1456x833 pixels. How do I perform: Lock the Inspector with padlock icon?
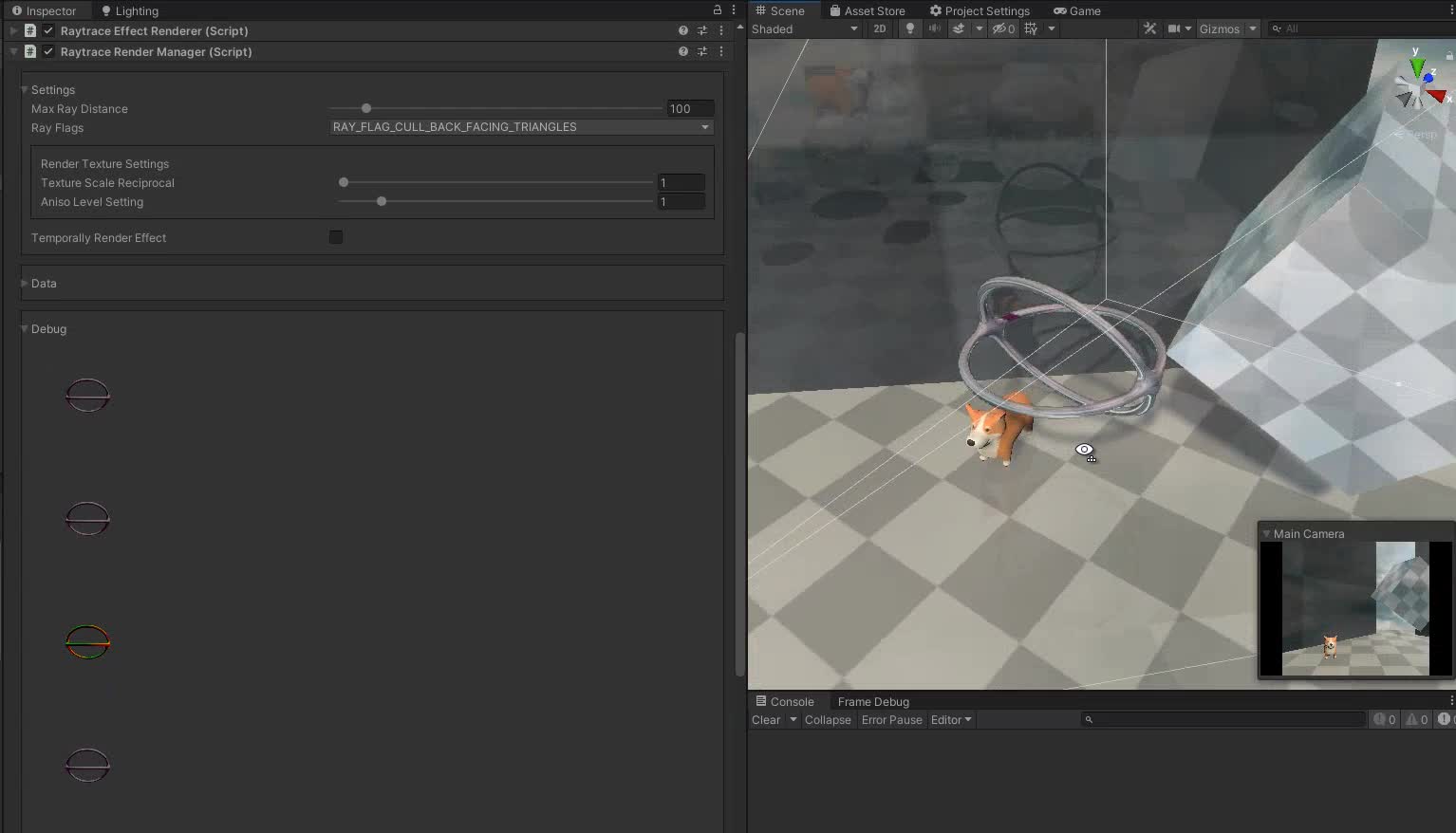point(718,9)
